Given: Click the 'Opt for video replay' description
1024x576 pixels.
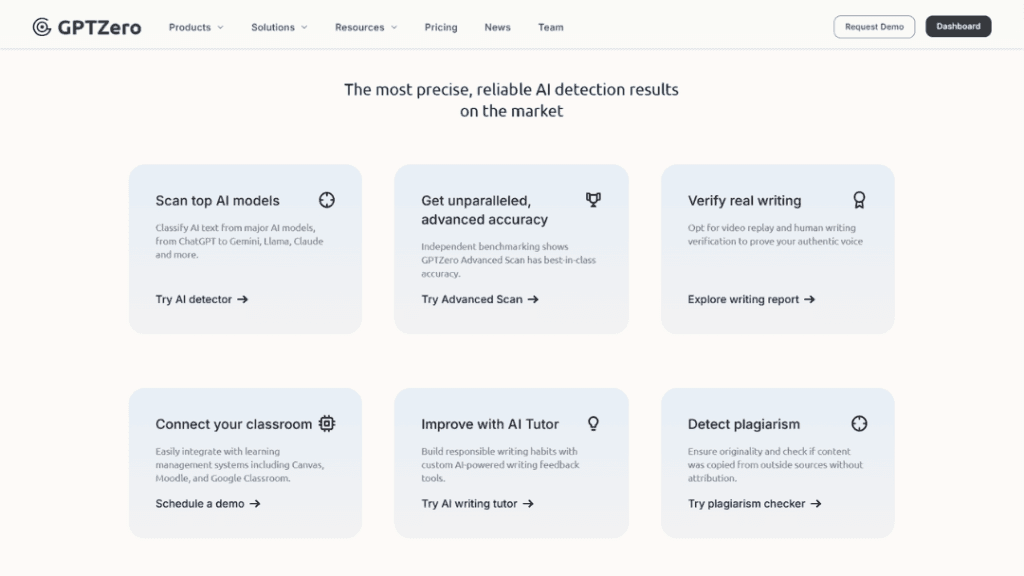Looking at the screenshot, I should (775, 234).
